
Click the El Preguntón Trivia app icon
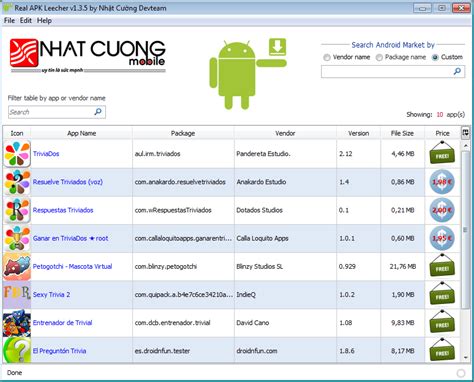(x=17, y=350)
